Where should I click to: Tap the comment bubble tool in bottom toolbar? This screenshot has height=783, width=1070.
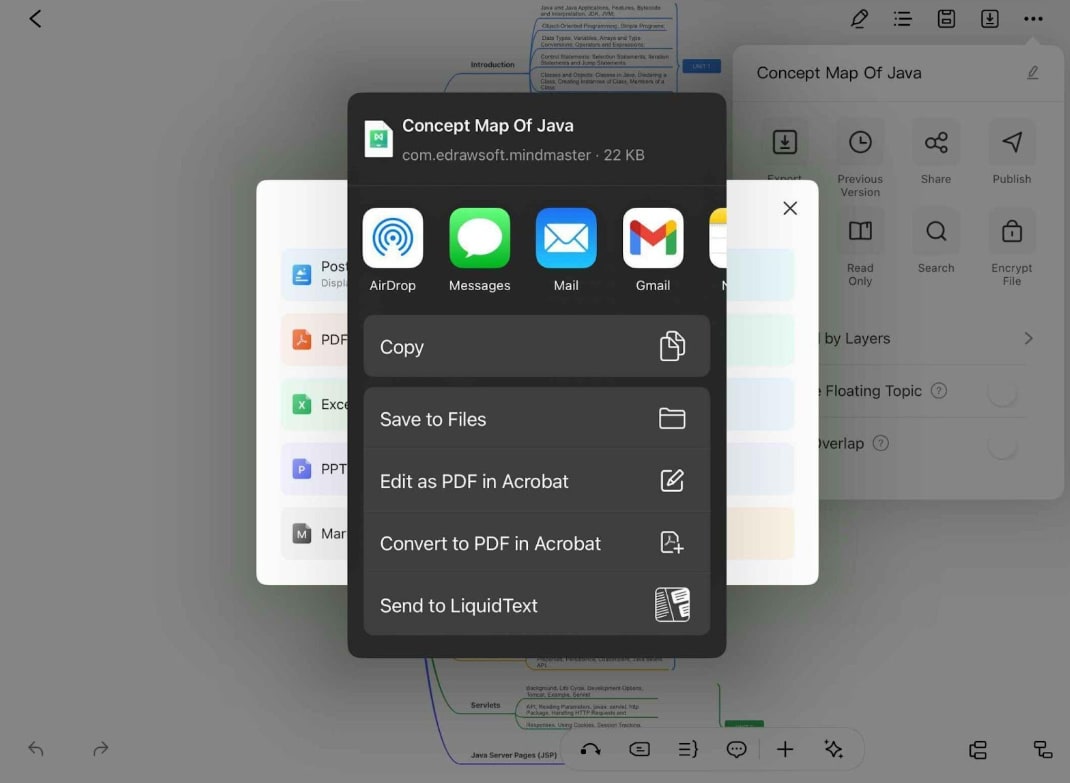[736, 750]
